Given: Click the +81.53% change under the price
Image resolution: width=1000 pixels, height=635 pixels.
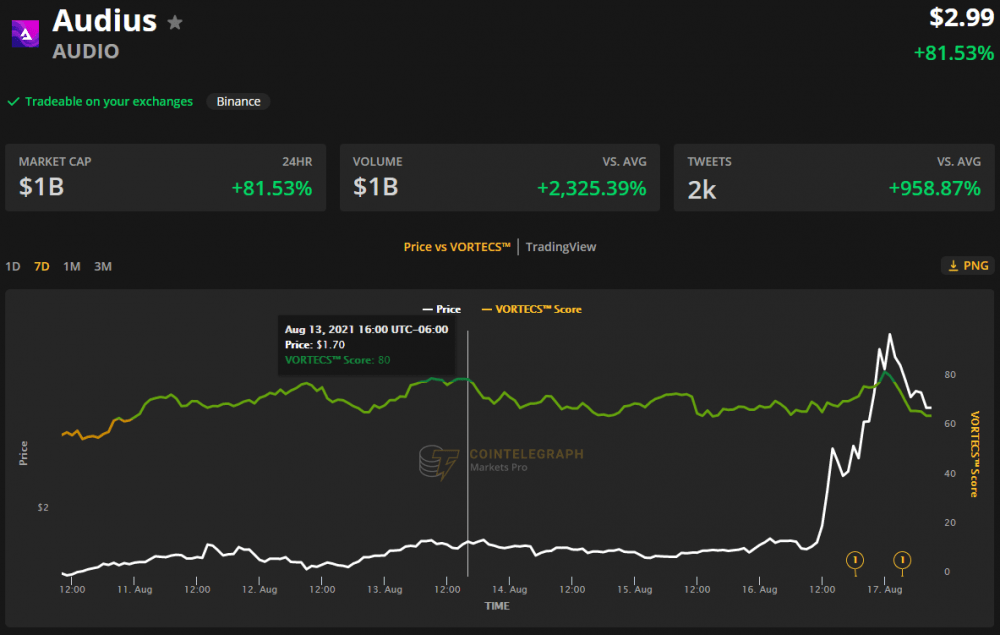Looking at the screenshot, I should click(x=954, y=53).
